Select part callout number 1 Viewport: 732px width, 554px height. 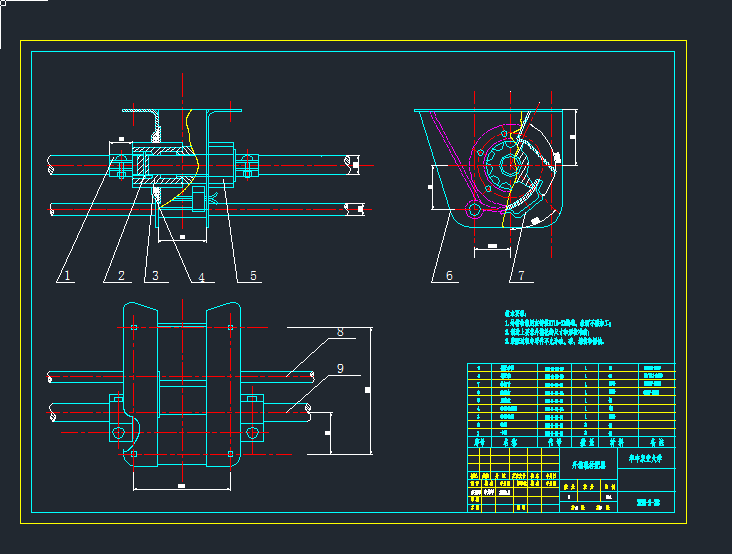67,275
